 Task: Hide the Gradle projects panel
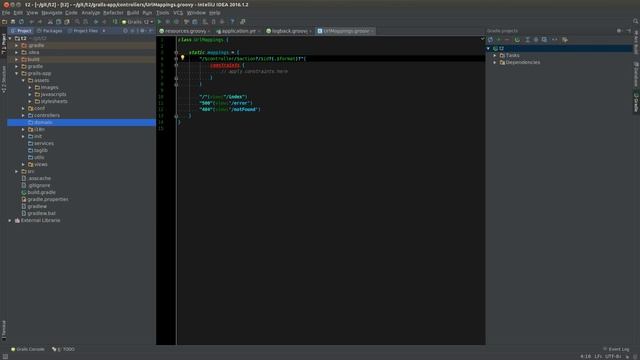click(x=629, y=31)
